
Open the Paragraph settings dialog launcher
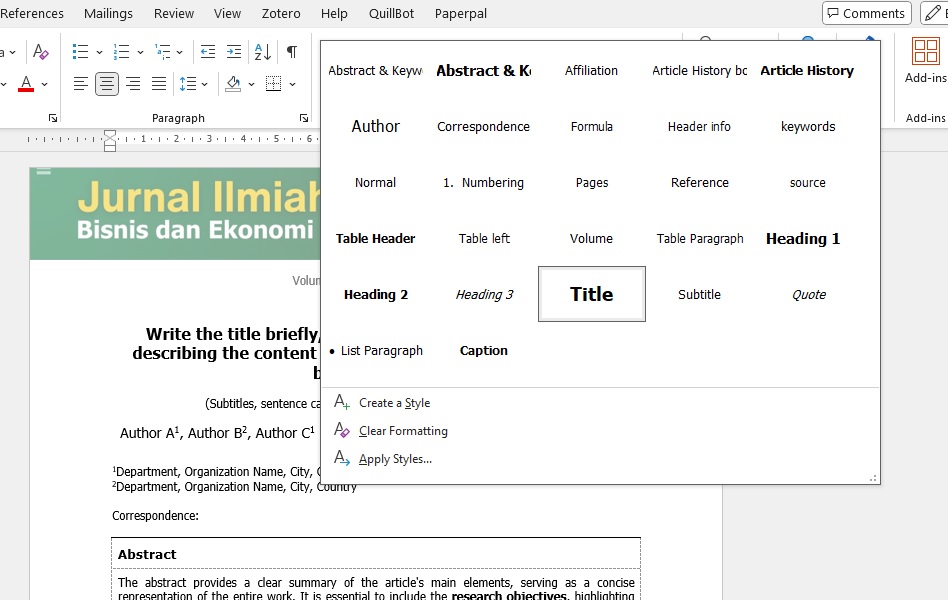pyautogui.click(x=304, y=118)
